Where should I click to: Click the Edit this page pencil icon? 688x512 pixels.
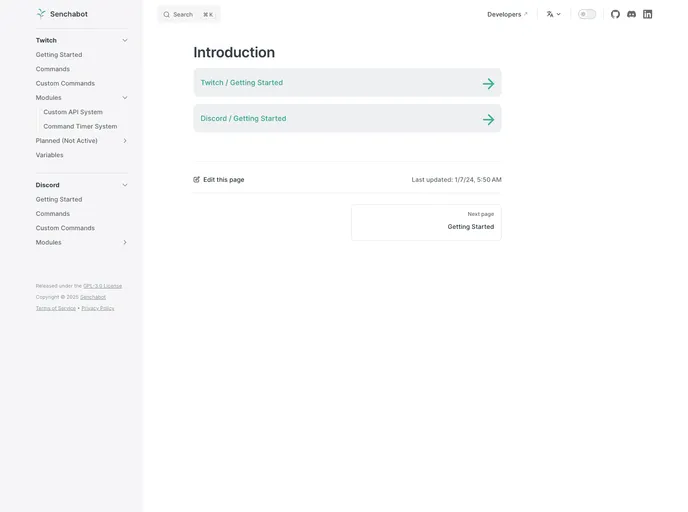(196, 179)
